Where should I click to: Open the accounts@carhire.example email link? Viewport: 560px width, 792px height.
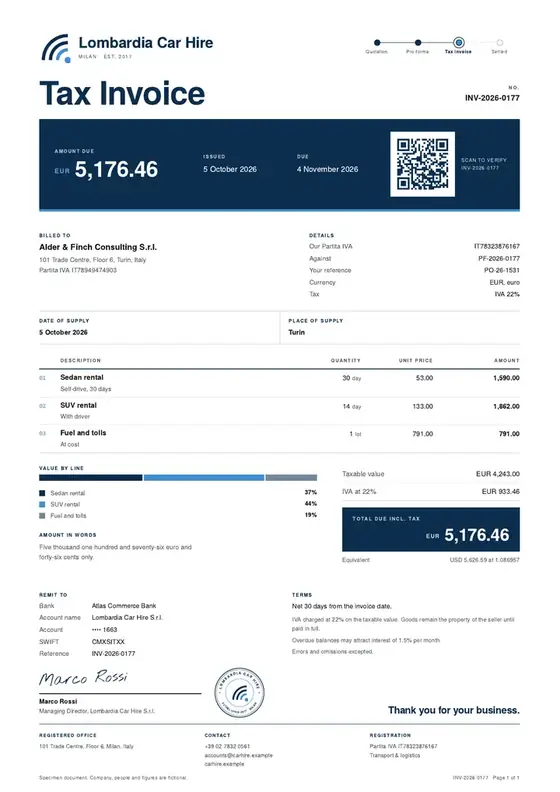tap(238, 755)
